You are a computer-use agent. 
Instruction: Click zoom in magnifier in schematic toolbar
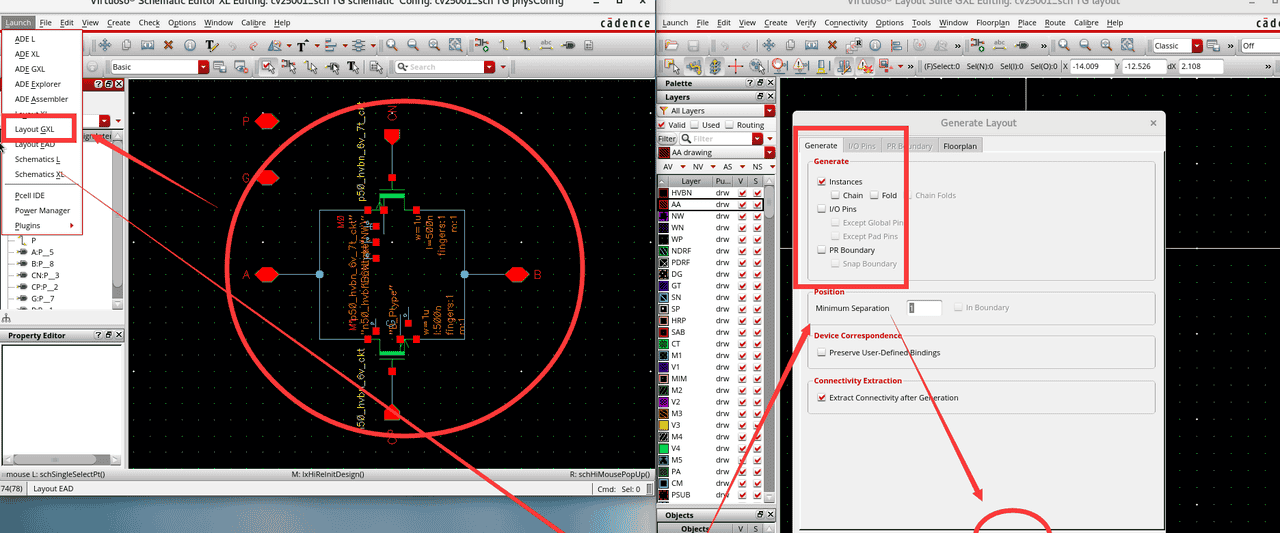392,45
